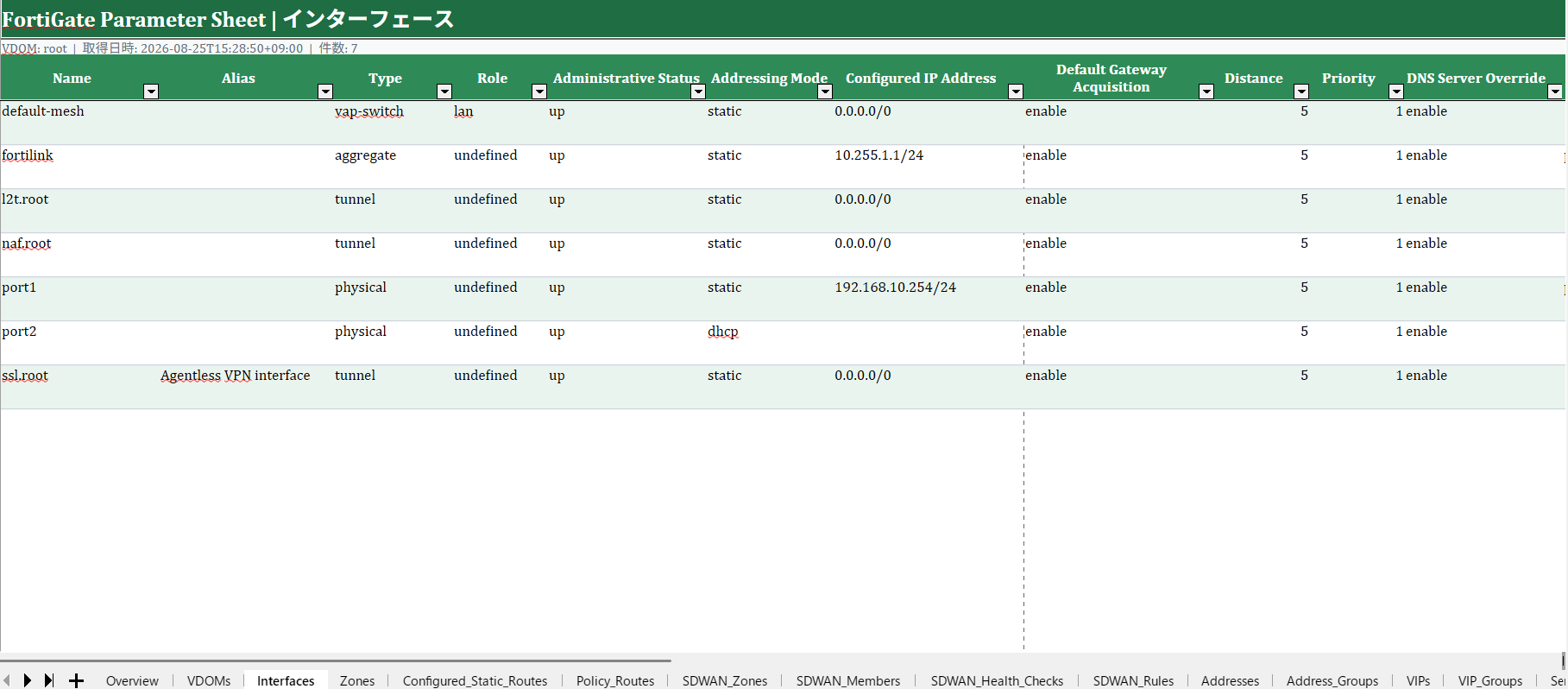
Task: Open the Alias column filter dropdown
Action: tap(325, 92)
